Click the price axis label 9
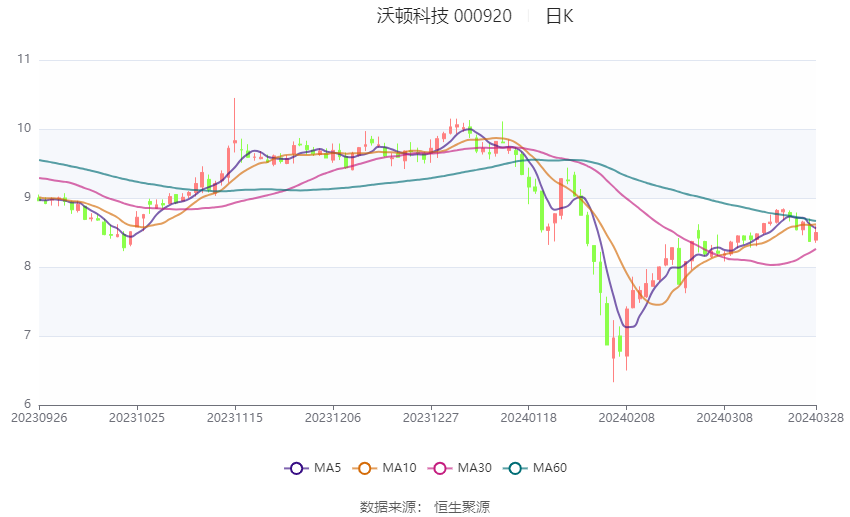The image size is (850, 517). tap(27, 197)
